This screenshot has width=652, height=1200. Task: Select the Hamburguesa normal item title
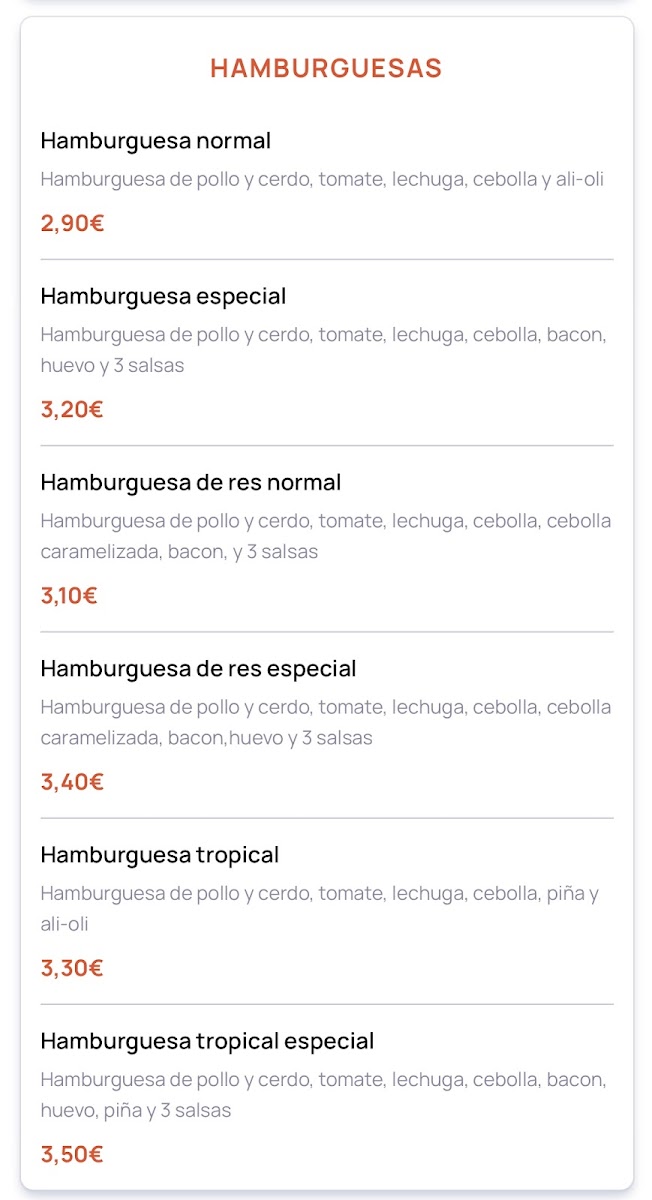[155, 141]
